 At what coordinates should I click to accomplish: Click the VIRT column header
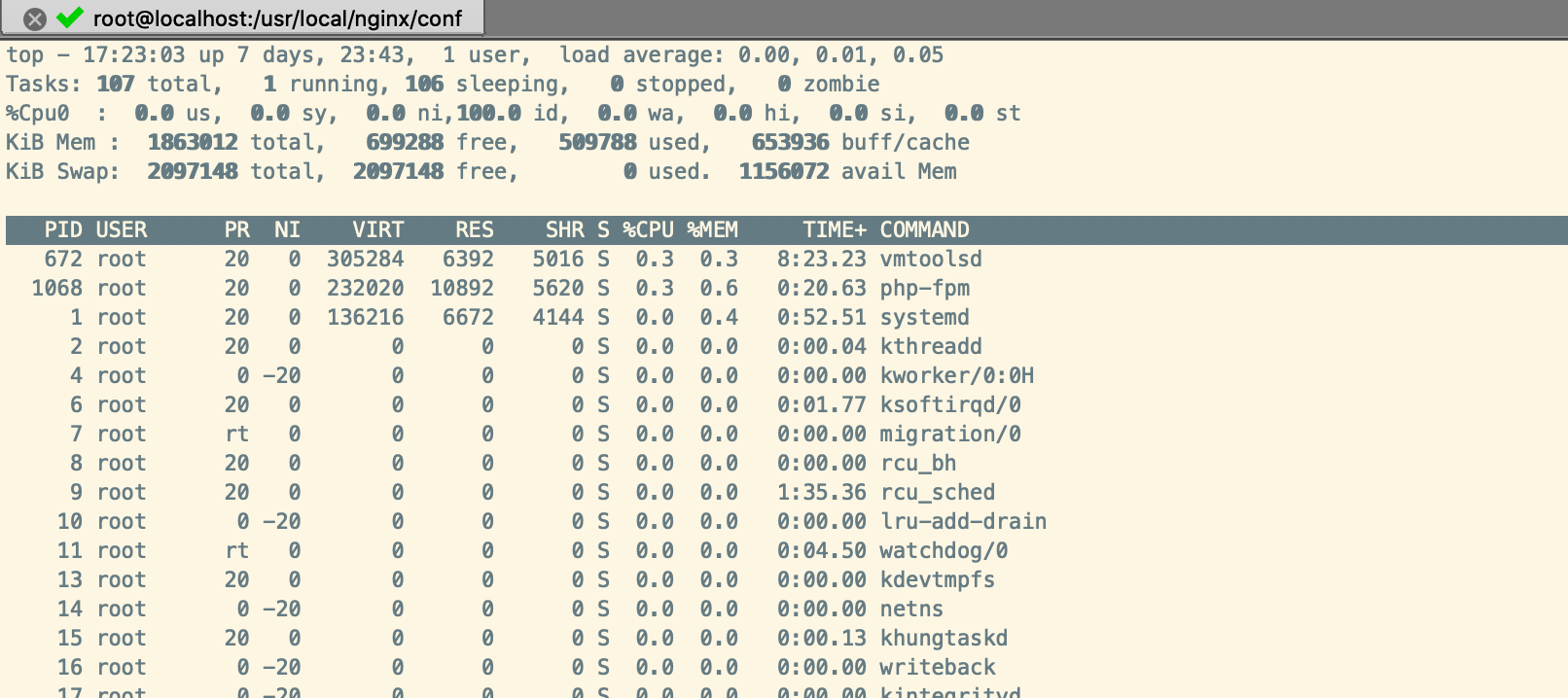tap(377, 230)
